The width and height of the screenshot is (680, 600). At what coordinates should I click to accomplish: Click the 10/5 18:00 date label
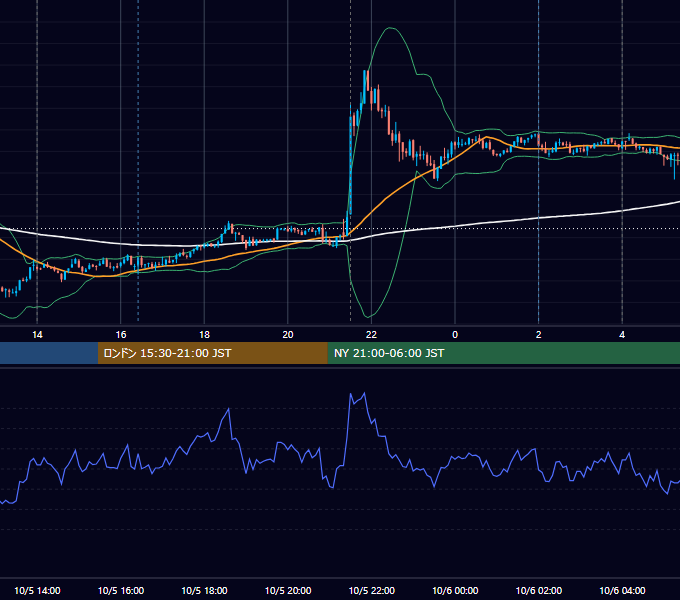pyautogui.click(x=204, y=590)
